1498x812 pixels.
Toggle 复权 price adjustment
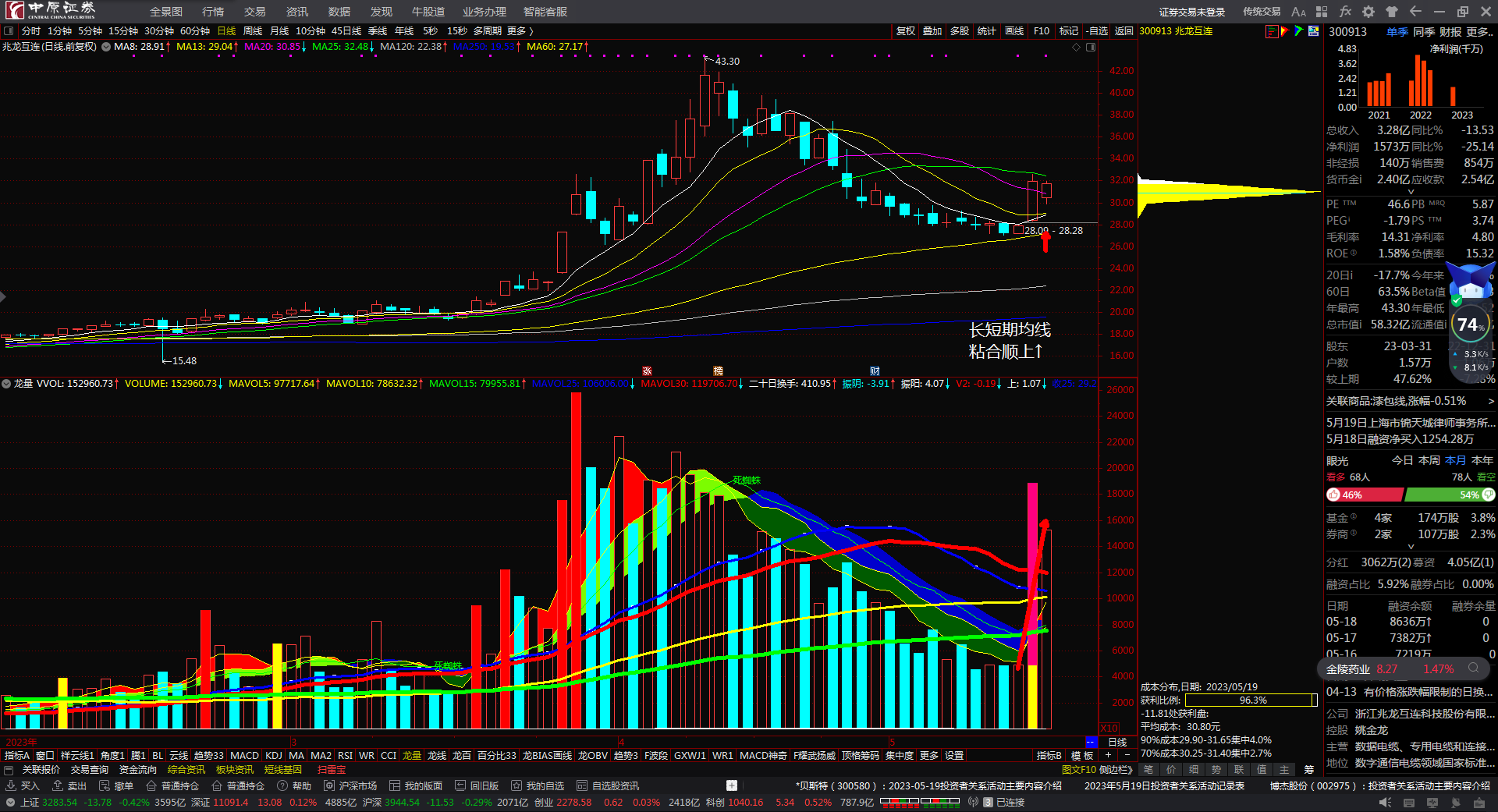[905, 31]
